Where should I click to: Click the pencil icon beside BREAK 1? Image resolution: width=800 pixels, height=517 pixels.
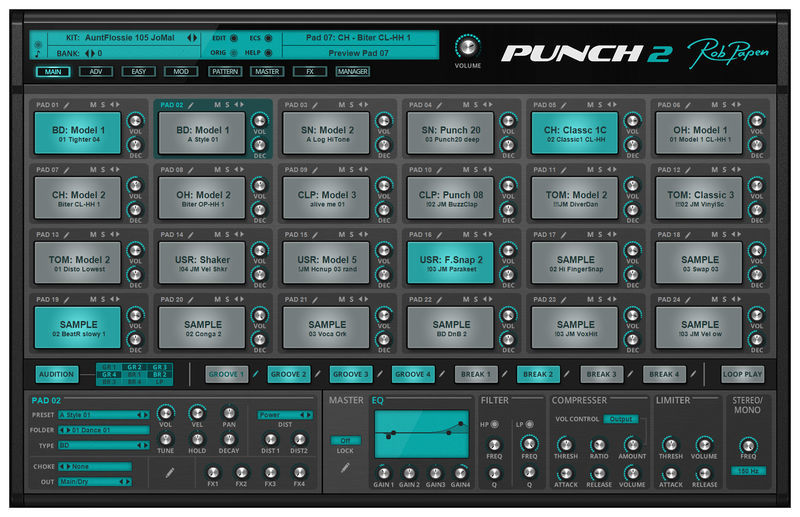point(504,374)
